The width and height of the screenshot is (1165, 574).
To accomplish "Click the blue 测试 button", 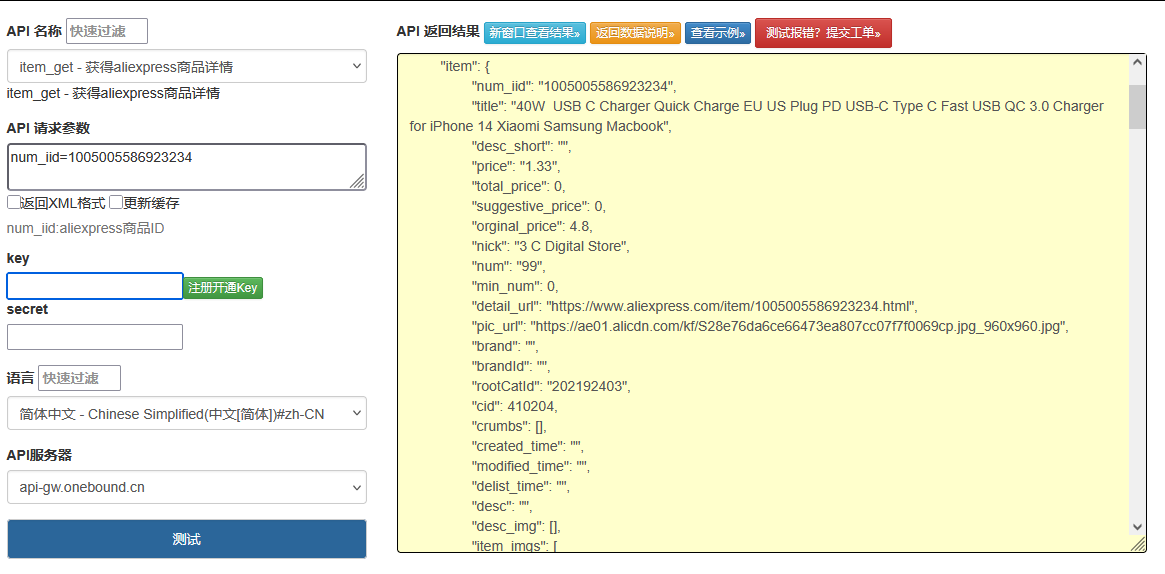I will (x=186, y=539).
